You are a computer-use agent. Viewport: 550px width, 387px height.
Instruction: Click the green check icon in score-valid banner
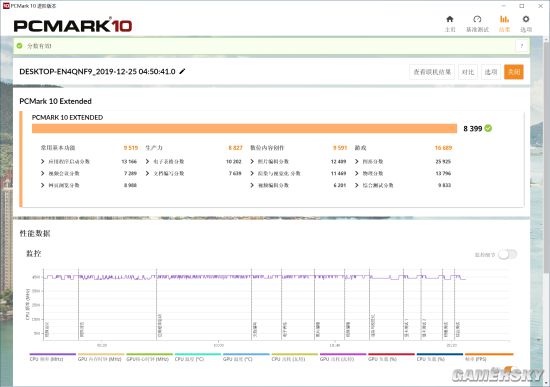tap(20, 46)
